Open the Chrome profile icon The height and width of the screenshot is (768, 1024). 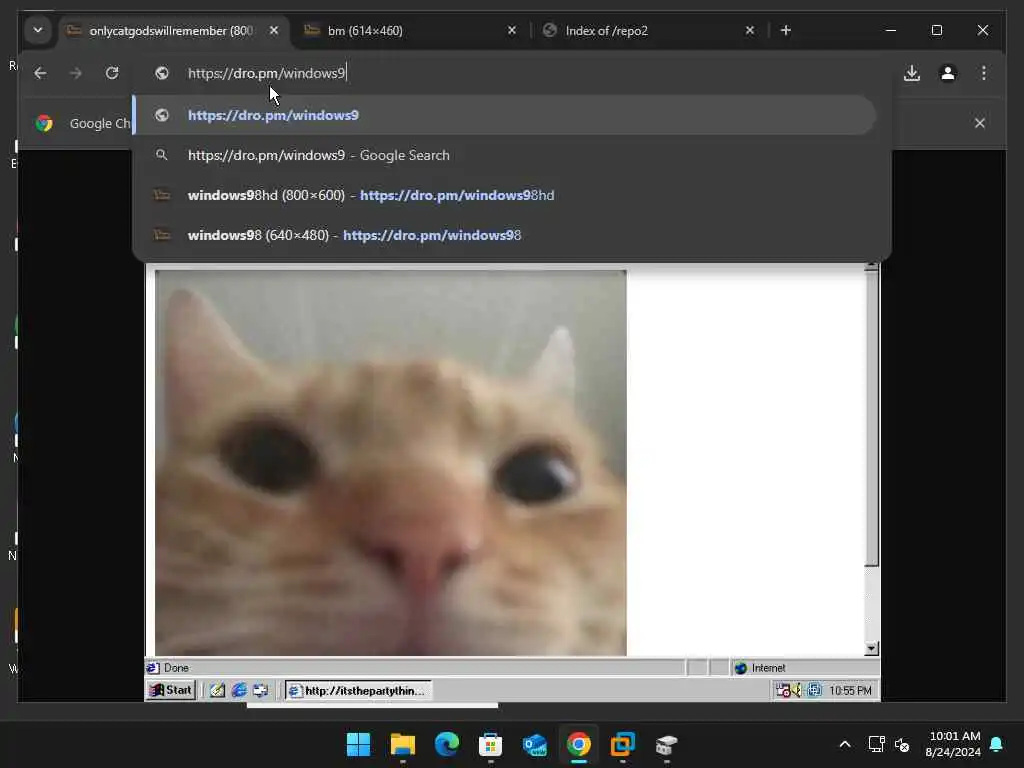point(948,73)
